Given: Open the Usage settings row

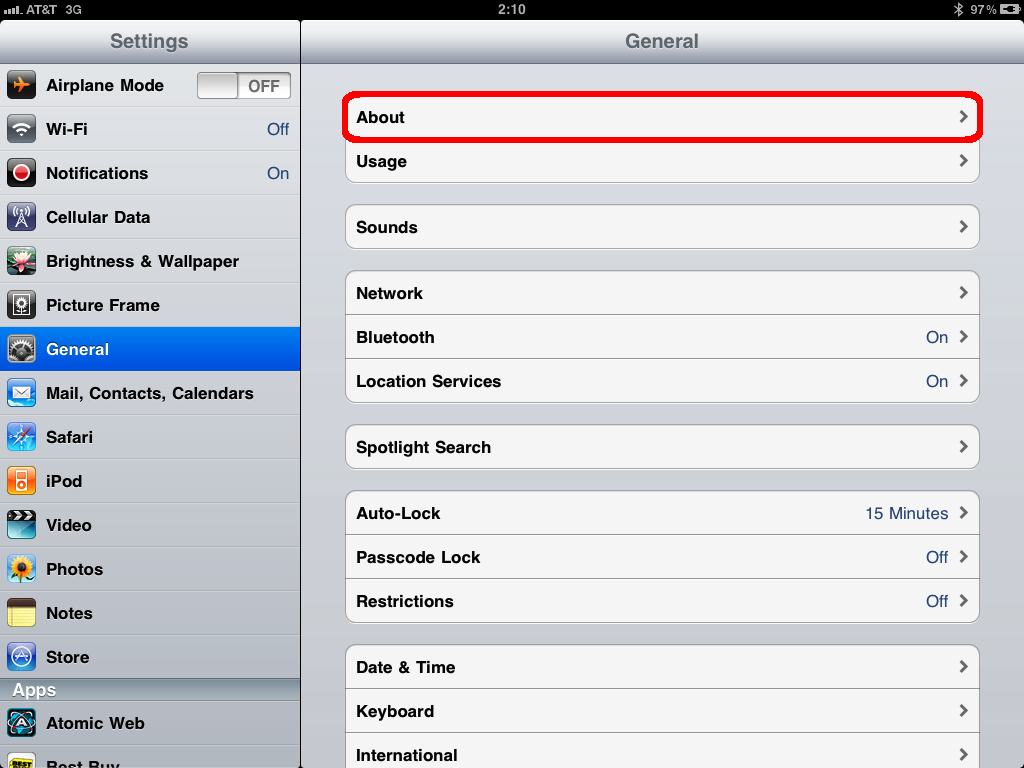Looking at the screenshot, I should click(662, 161).
